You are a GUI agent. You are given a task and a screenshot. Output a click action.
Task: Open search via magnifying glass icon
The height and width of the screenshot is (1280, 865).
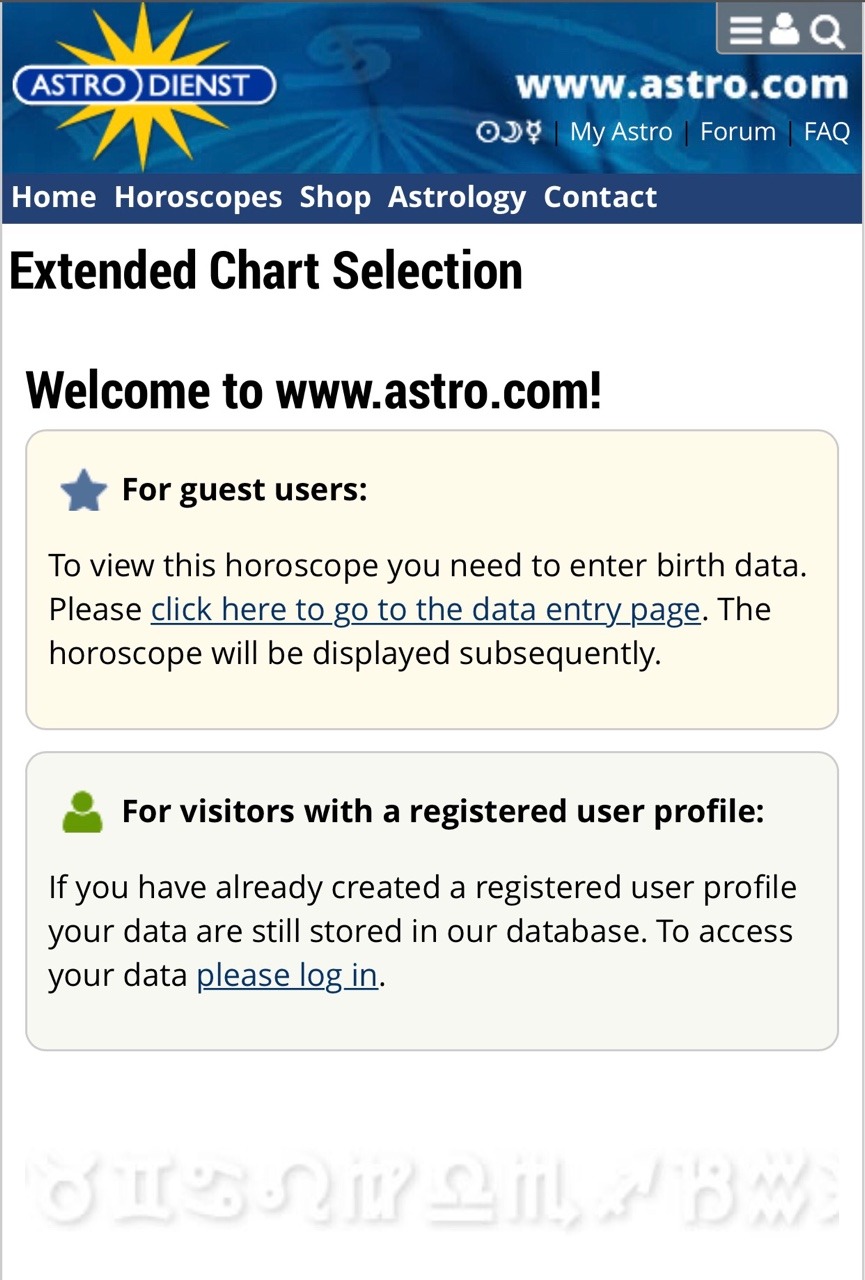point(827,32)
